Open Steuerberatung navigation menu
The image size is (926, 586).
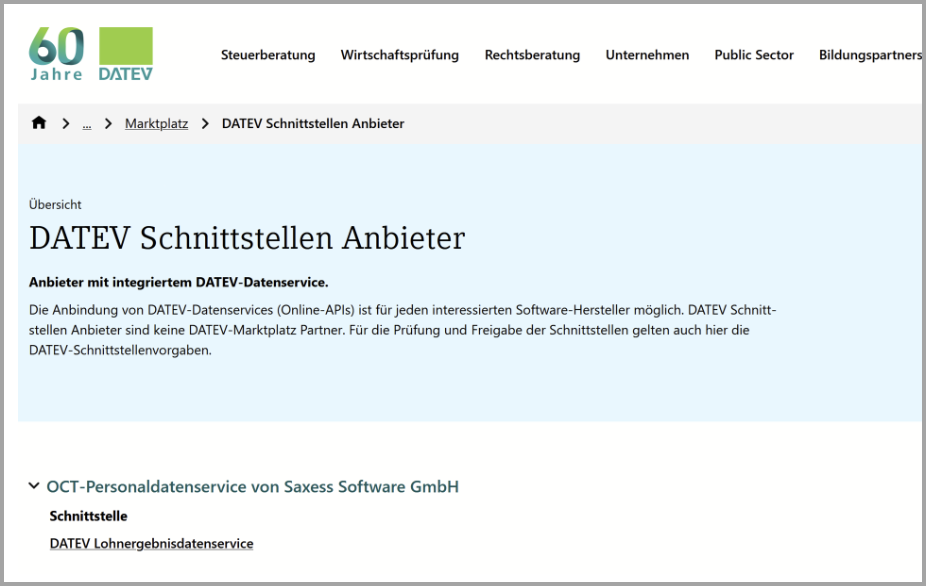point(268,55)
